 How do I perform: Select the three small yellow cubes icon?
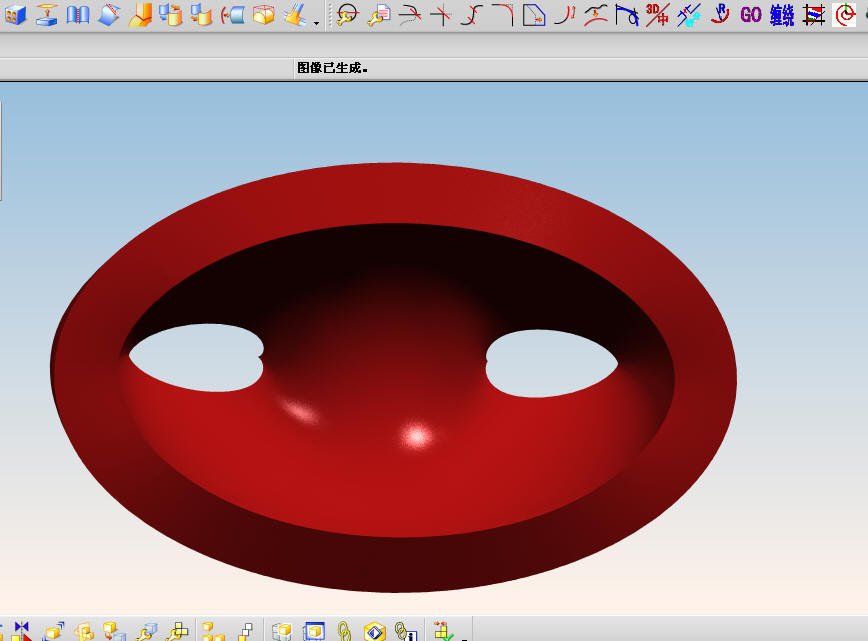pyautogui.click(x=213, y=631)
